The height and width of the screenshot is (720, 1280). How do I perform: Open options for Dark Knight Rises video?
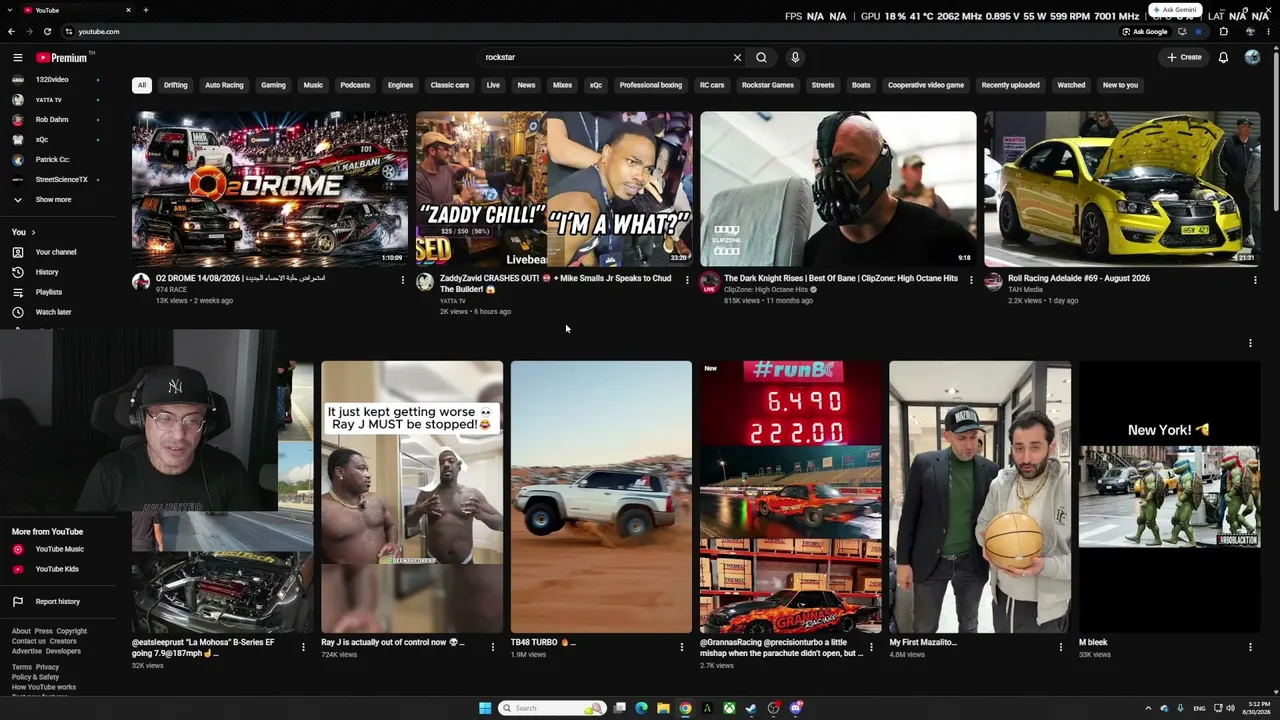(x=971, y=280)
